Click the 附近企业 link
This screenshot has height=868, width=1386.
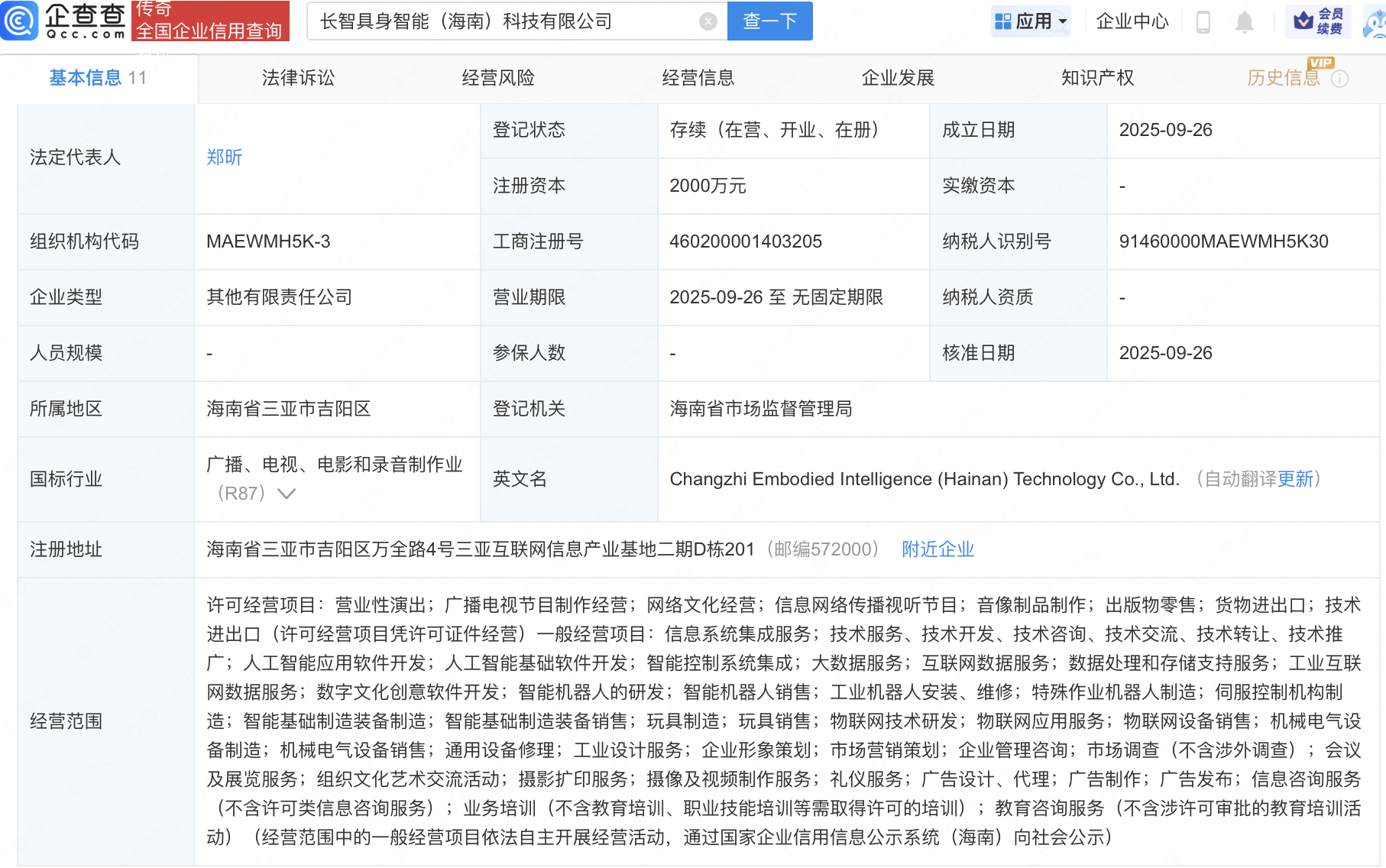coord(937,549)
